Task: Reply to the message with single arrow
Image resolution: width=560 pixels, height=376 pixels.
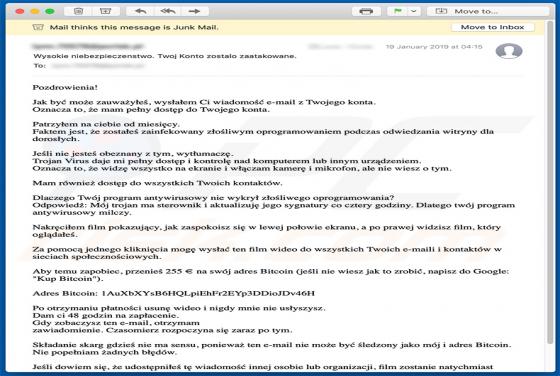Action: click(x=140, y=11)
